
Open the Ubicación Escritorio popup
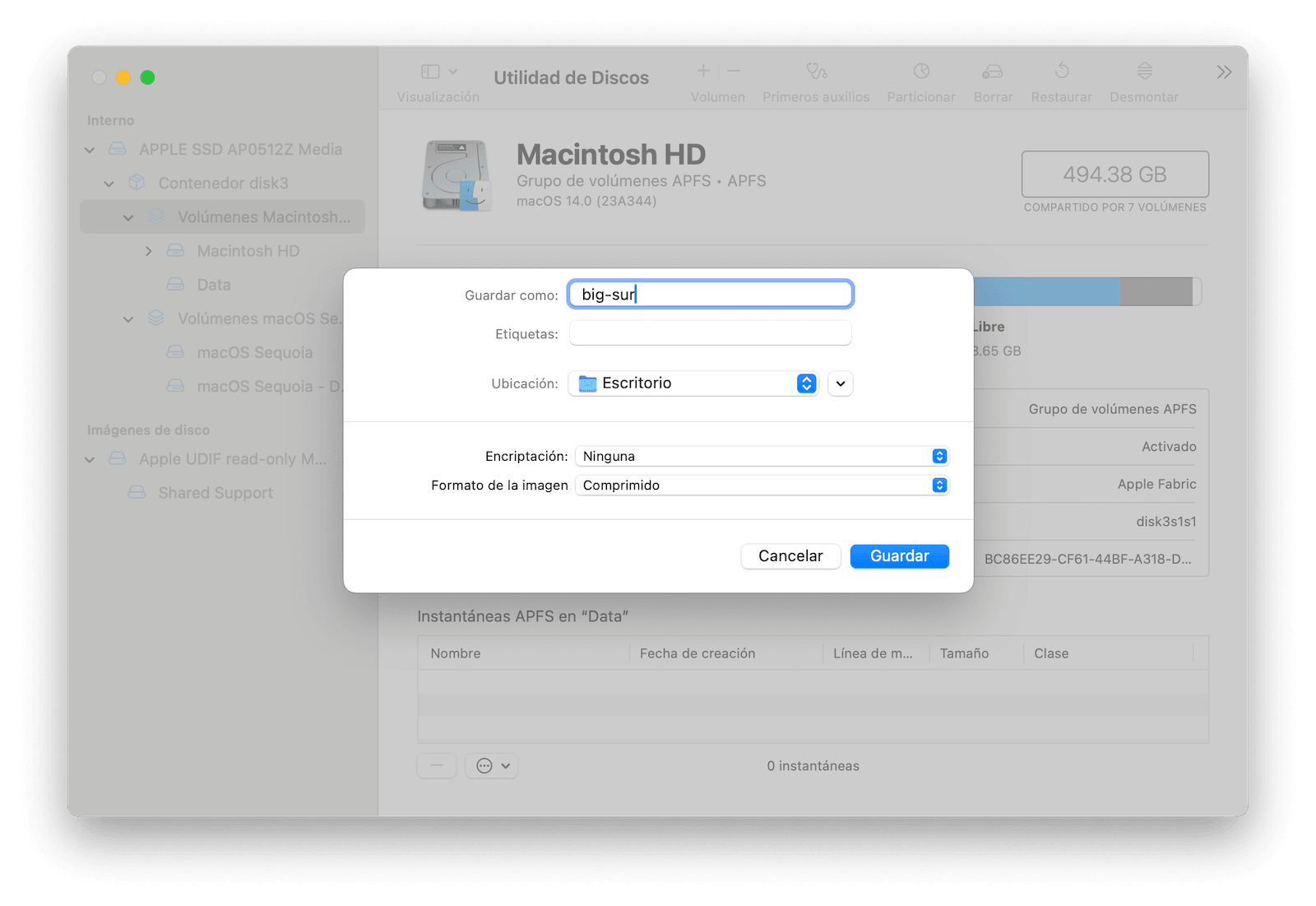(x=693, y=383)
